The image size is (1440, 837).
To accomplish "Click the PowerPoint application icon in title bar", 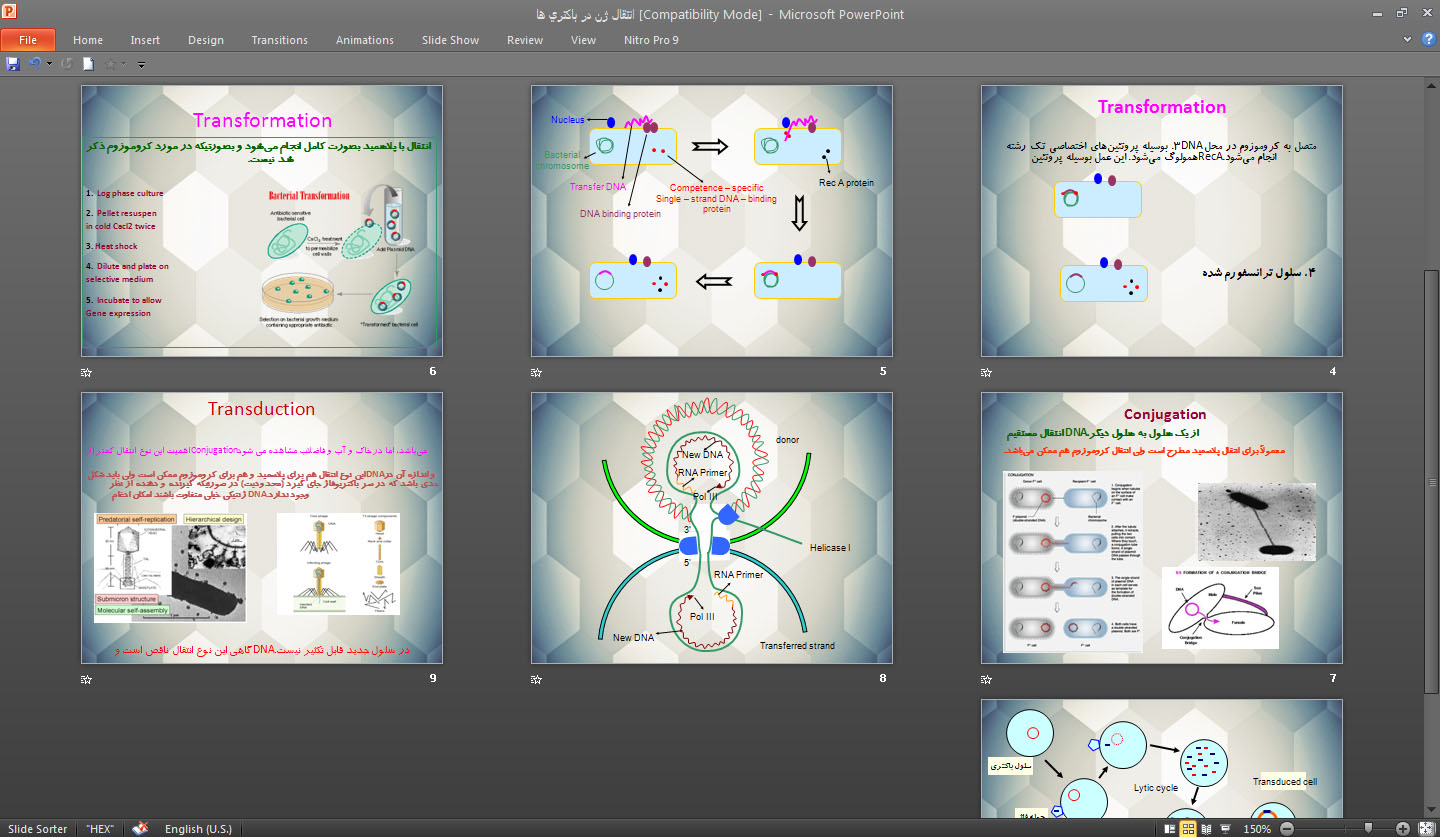I will coord(10,13).
